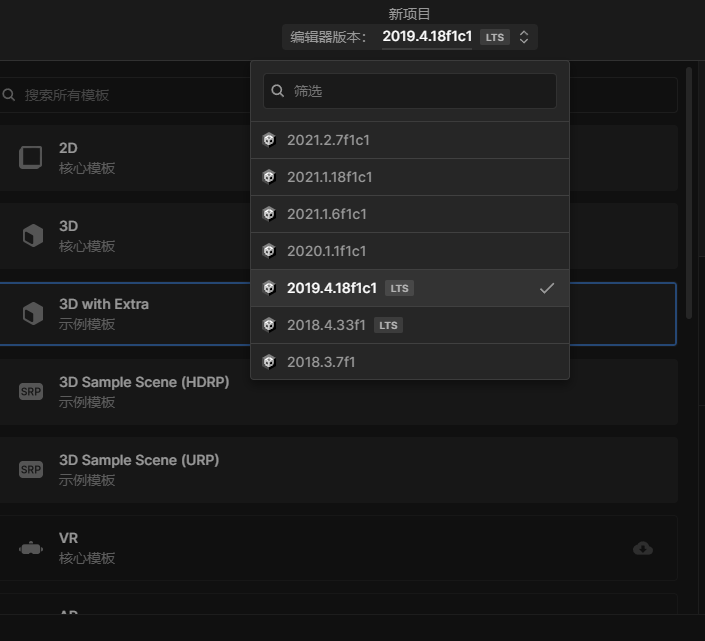
Task: Click Unity icon beside 2021.2.7f1c1
Action: [x=269, y=140]
